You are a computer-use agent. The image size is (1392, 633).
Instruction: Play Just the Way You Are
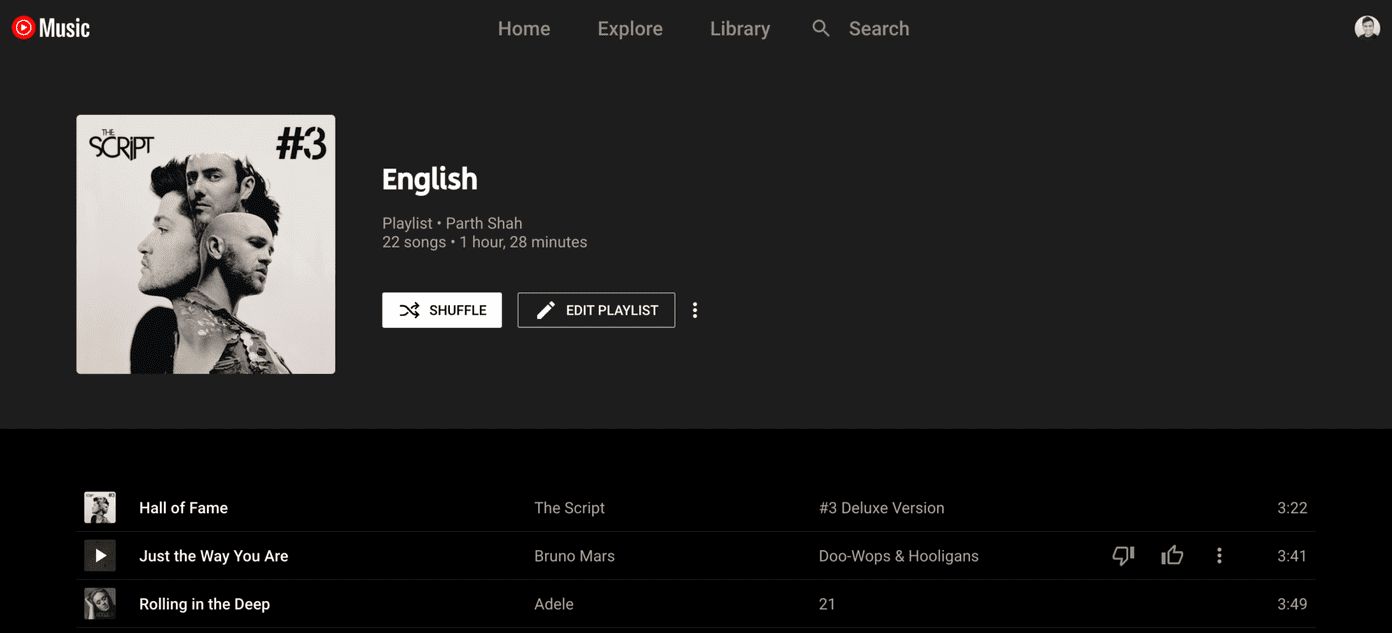click(x=100, y=556)
